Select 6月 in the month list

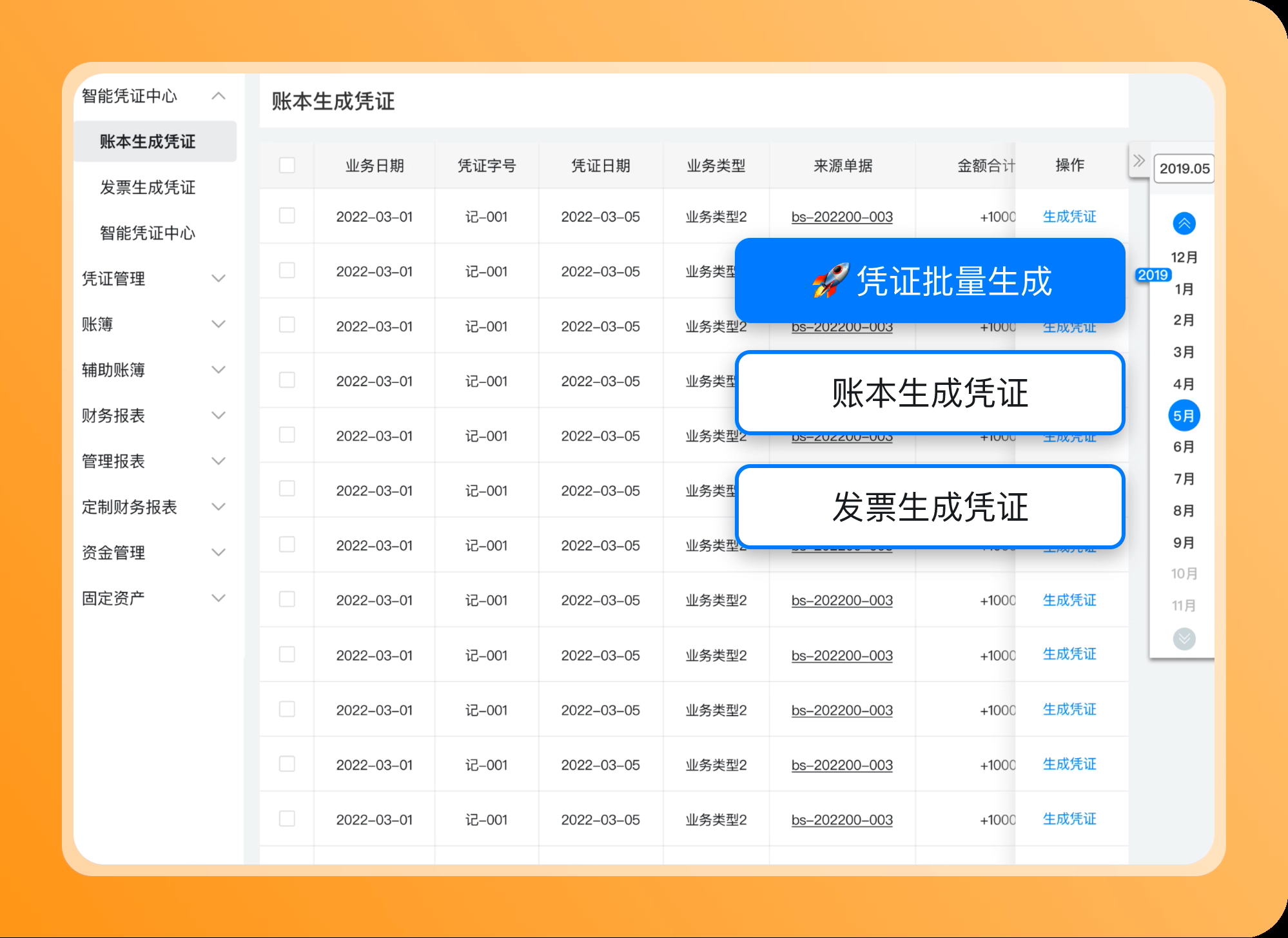pos(1184,447)
